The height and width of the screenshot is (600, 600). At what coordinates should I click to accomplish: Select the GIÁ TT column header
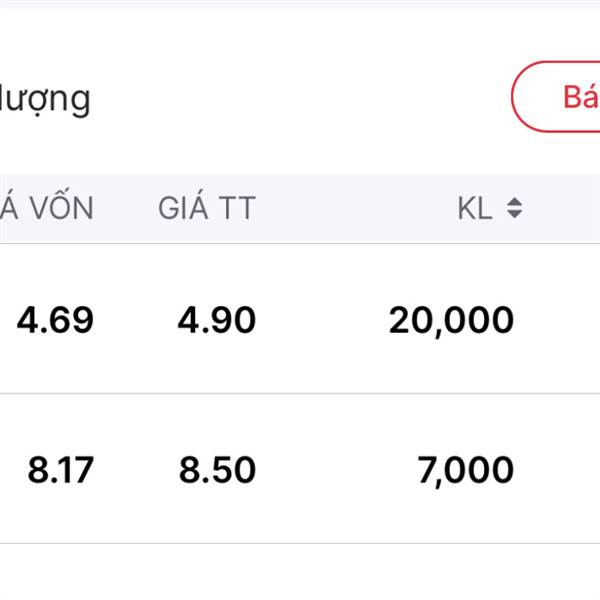pyautogui.click(x=207, y=207)
